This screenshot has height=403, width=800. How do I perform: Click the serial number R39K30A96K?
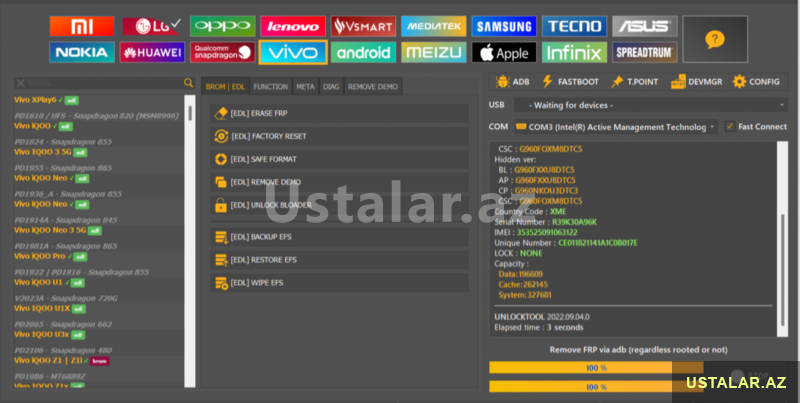tap(574, 222)
